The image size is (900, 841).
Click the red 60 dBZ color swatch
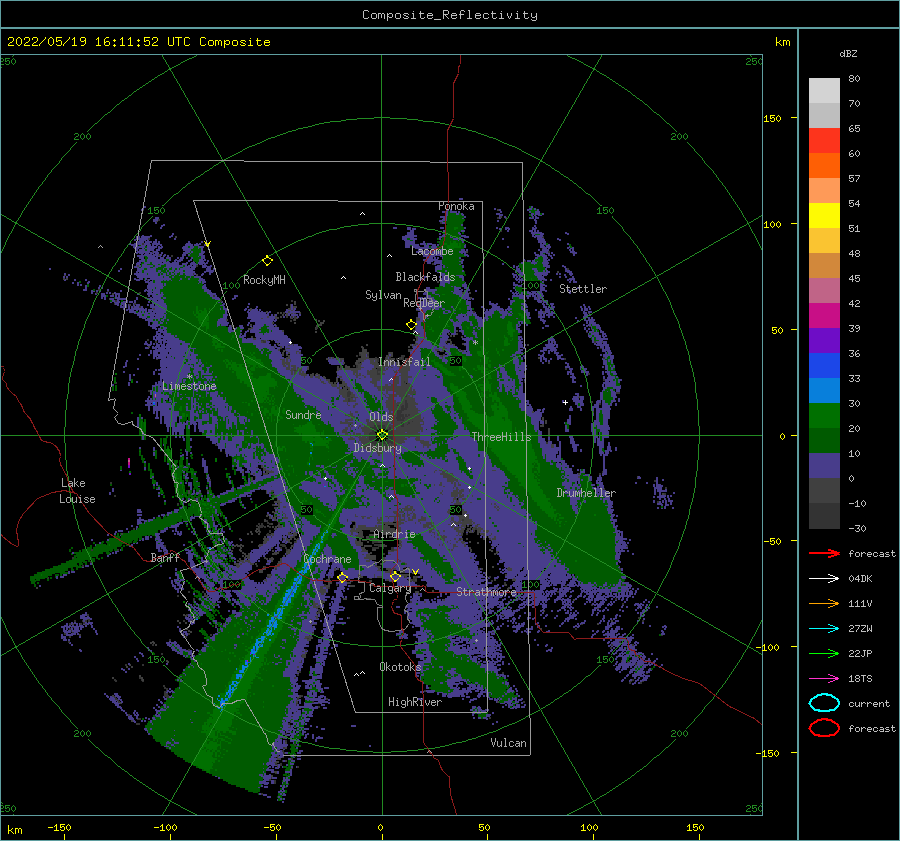[x=824, y=141]
